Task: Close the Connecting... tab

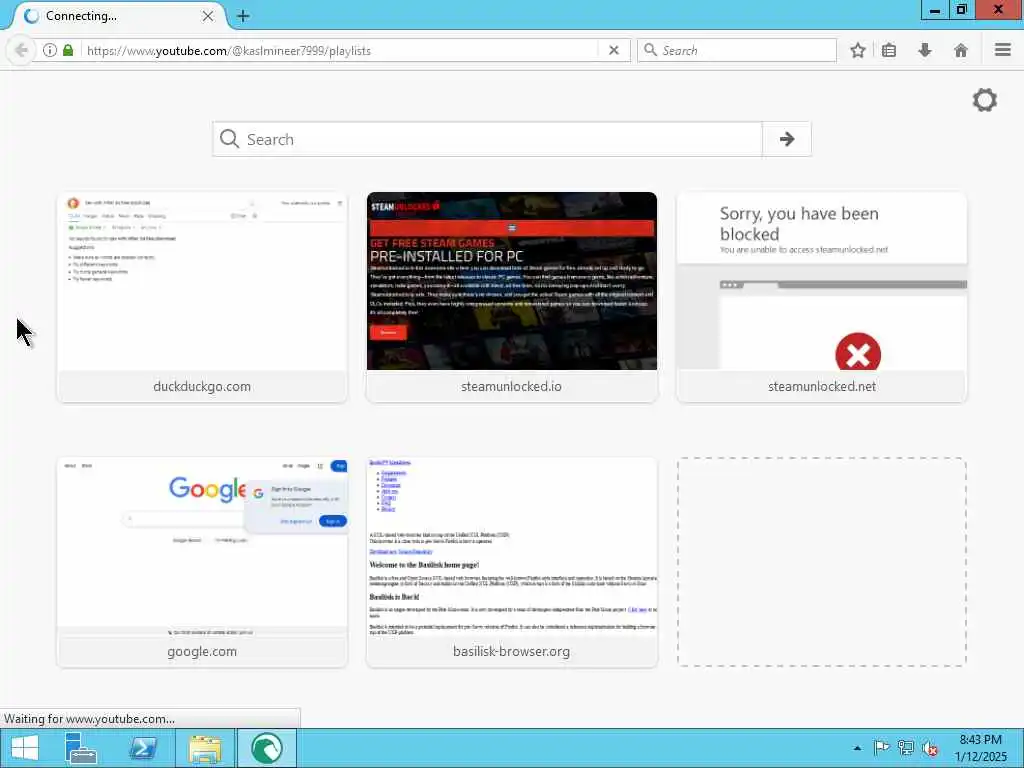Action: 208,16
